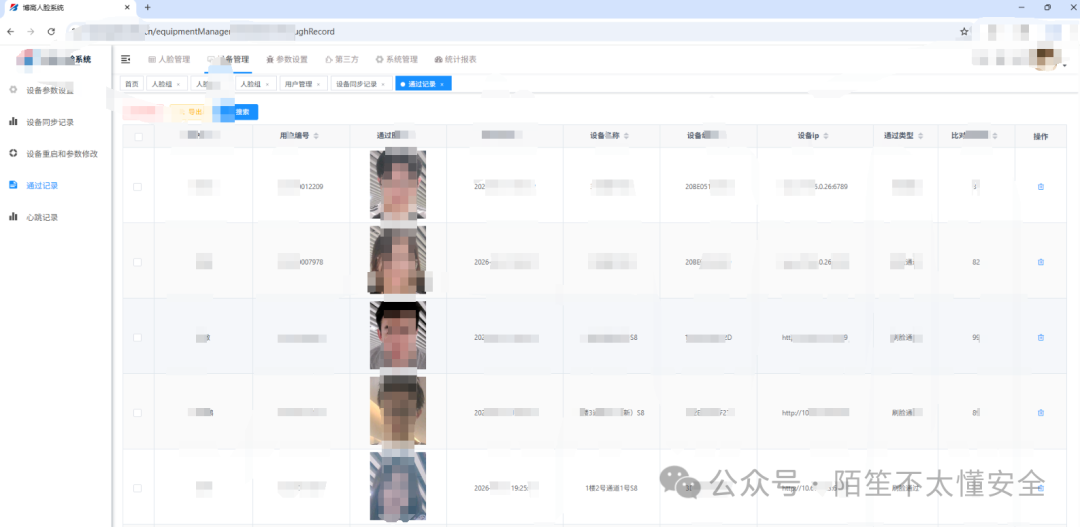Screen dimensions: 1080x527
Task: Close the 设备同步记录 page tab
Action: (382, 84)
